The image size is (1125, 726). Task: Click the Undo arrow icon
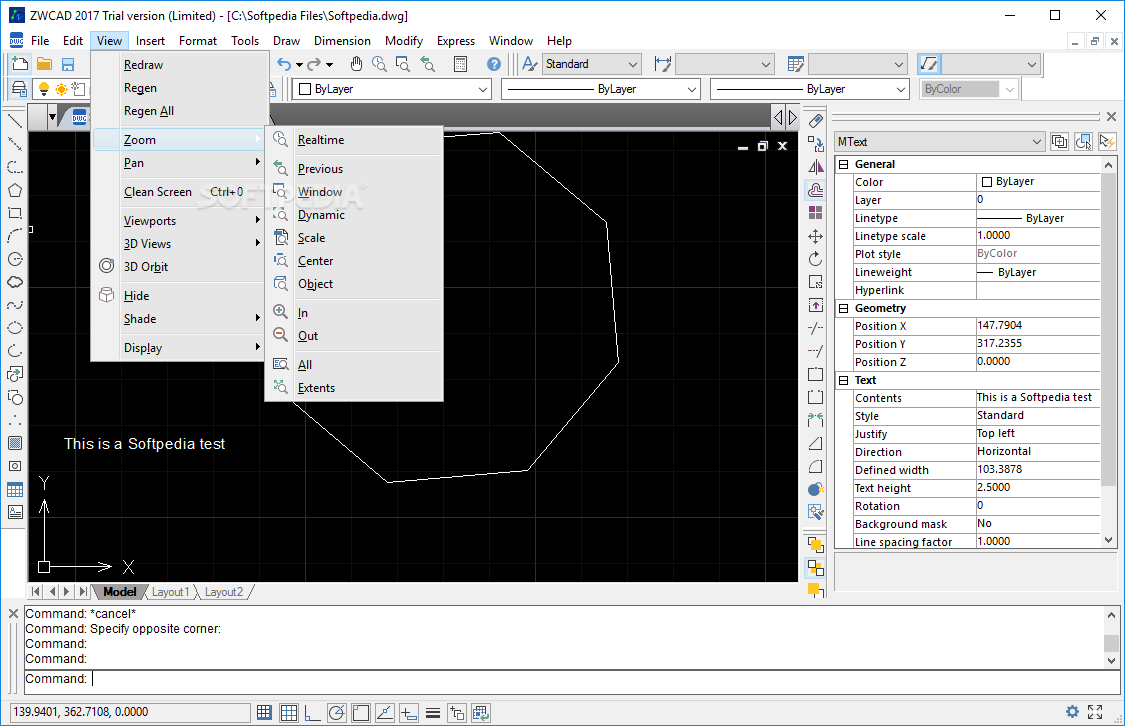[284, 65]
